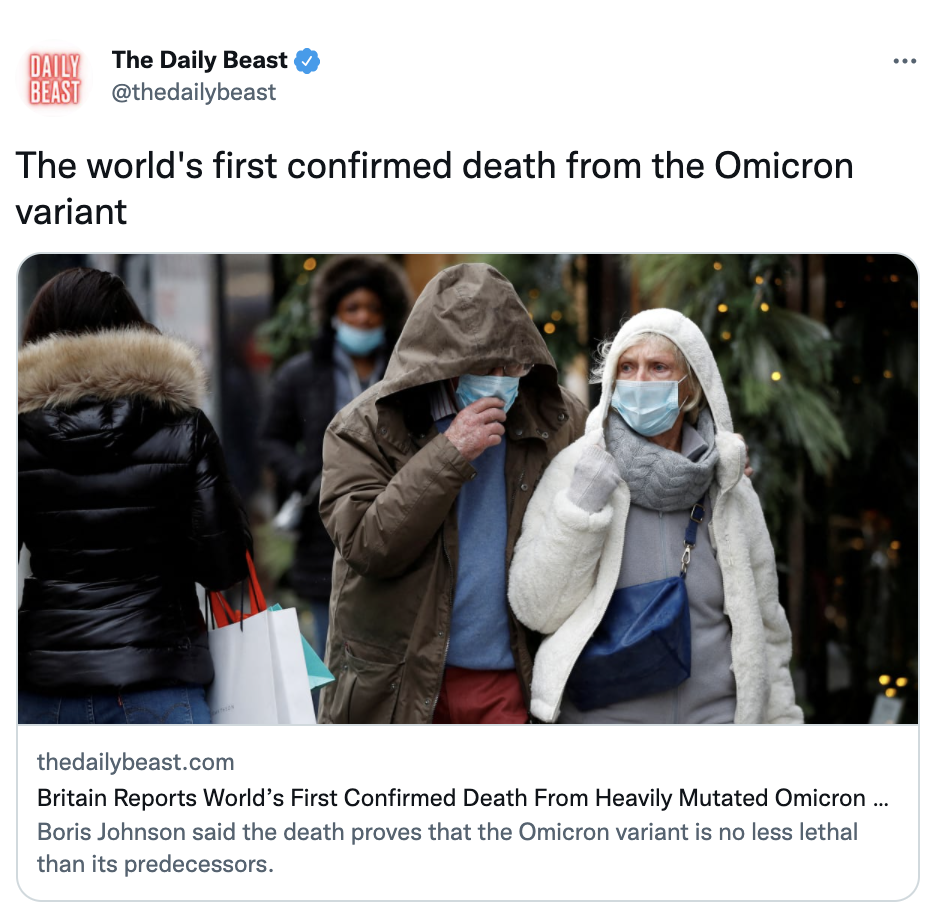Click the word "variant" in the tweet

(71, 212)
